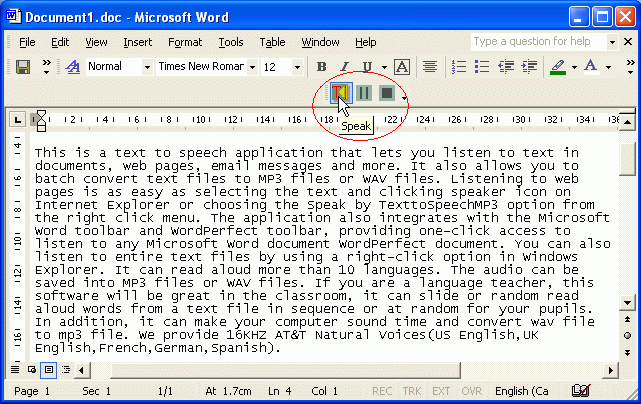Click the horizontal scrollbar right arrow
The width and height of the screenshot is (641, 404).
coord(610,370)
